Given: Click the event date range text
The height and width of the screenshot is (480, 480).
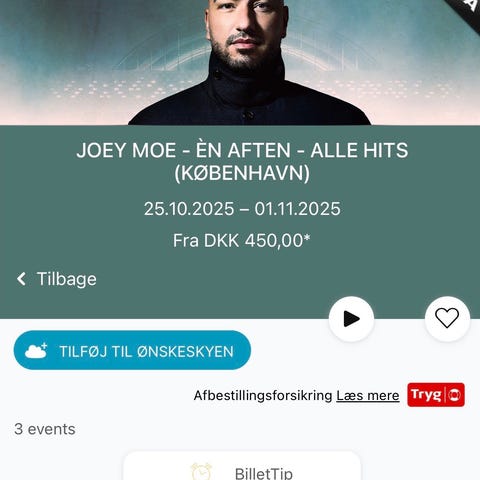Looking at the screenshot, I should pos(242,209).
